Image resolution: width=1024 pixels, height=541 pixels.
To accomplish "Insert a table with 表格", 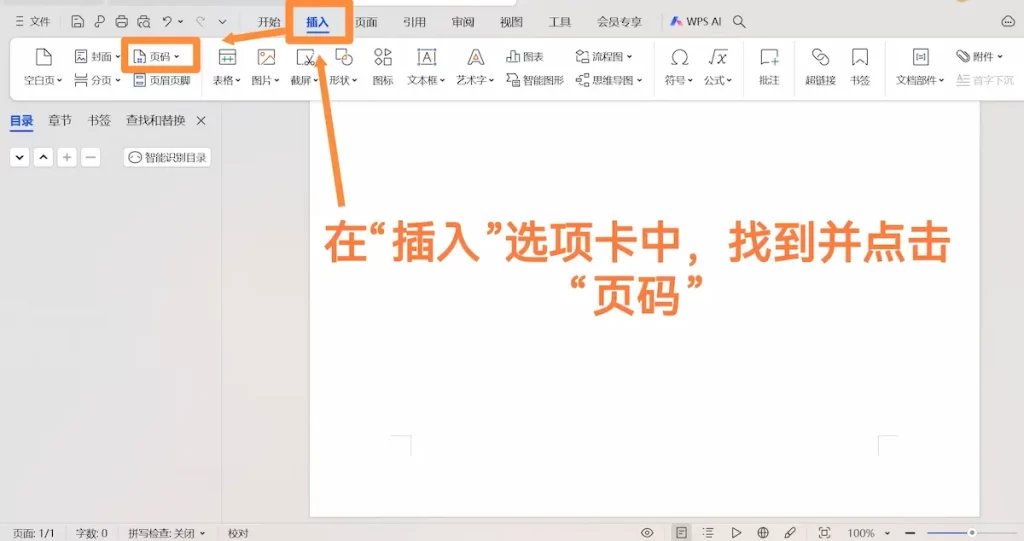I will pos(227,67).
